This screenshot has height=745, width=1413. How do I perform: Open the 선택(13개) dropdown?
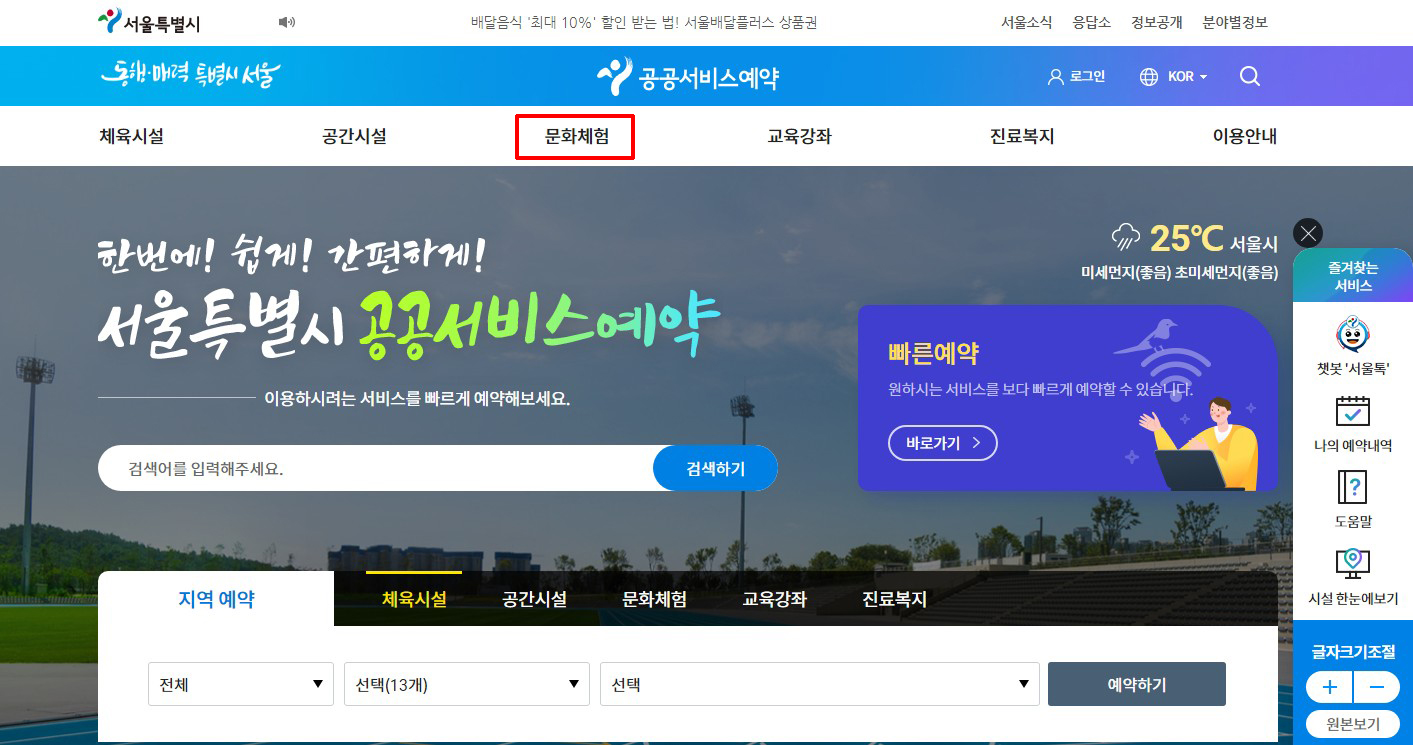point(466,684)
